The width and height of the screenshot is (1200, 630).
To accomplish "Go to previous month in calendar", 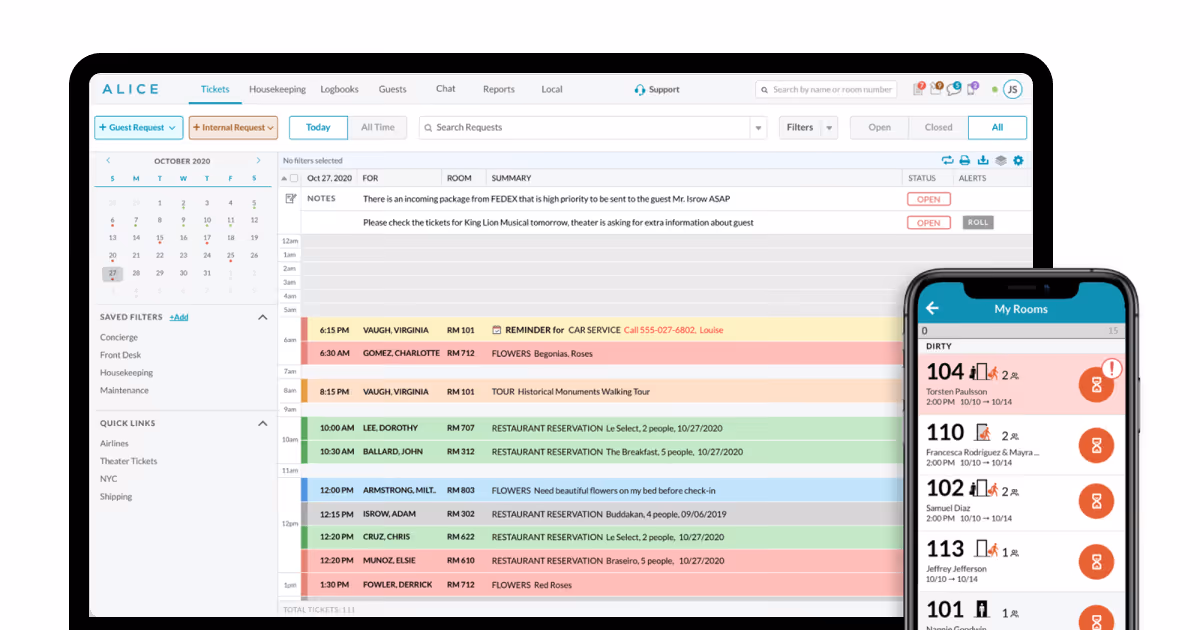I will 108,161.
